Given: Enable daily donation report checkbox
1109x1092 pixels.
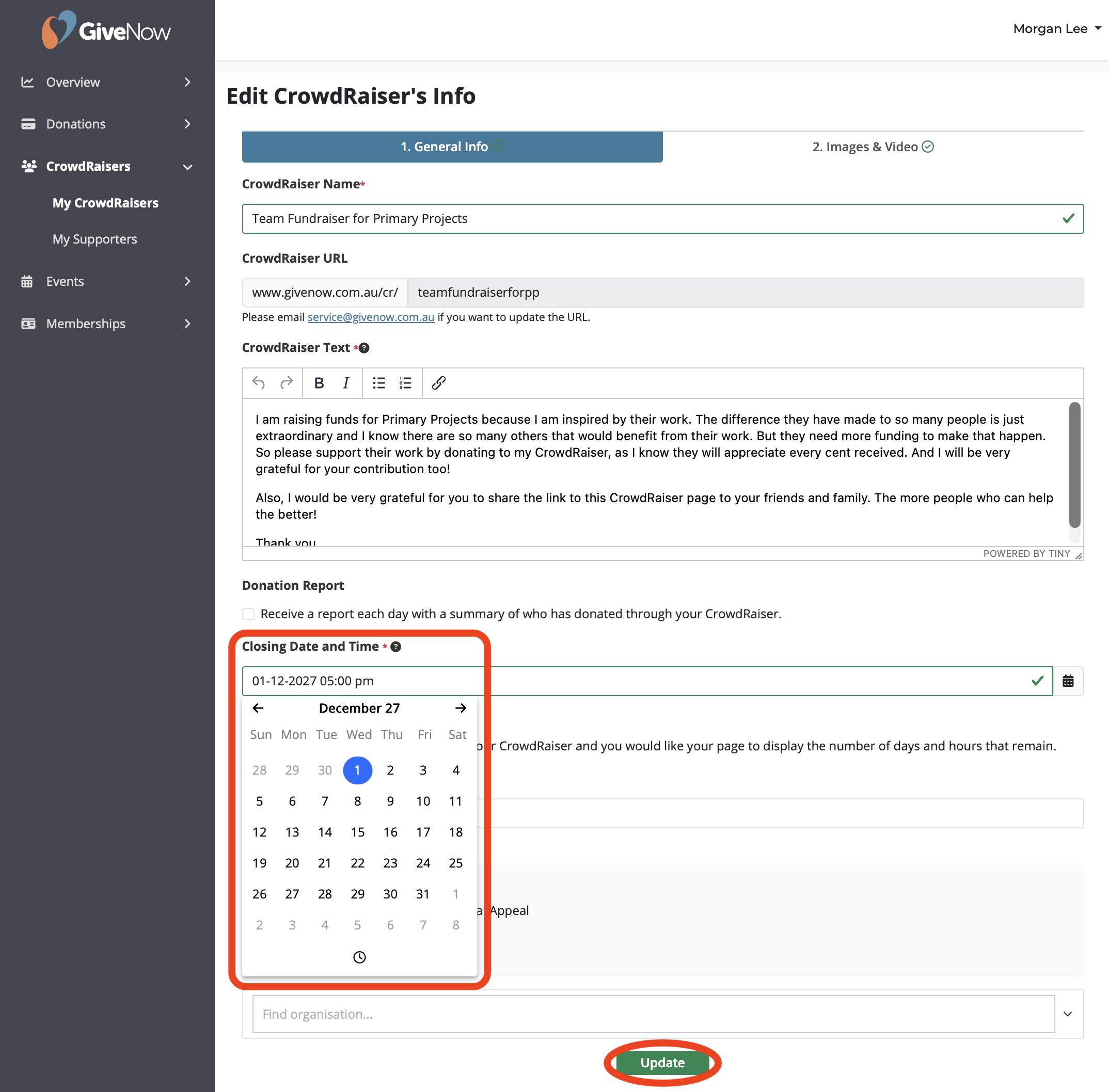Looking at the screenshot, I should click(248, 614).
